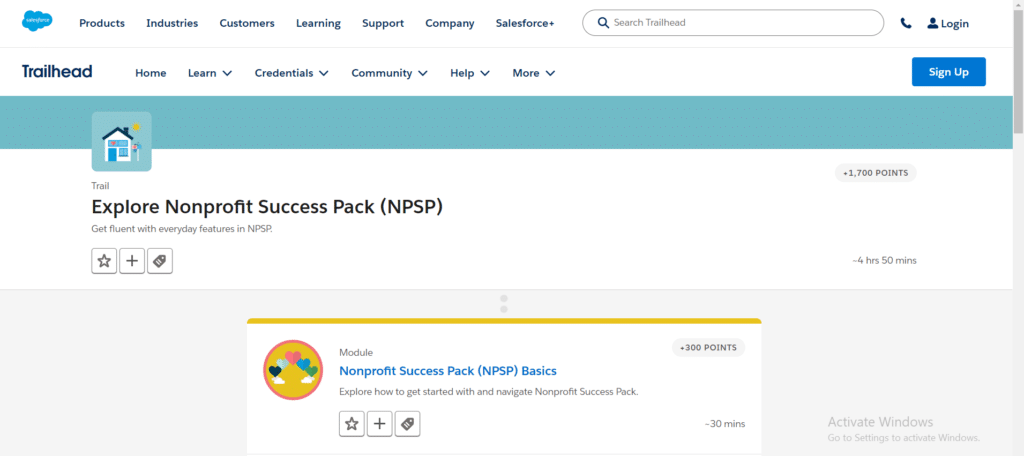This screenshot has width=1024, height=456.
Task: Click the Sign Up button
Action: click(x=948, y=72)
